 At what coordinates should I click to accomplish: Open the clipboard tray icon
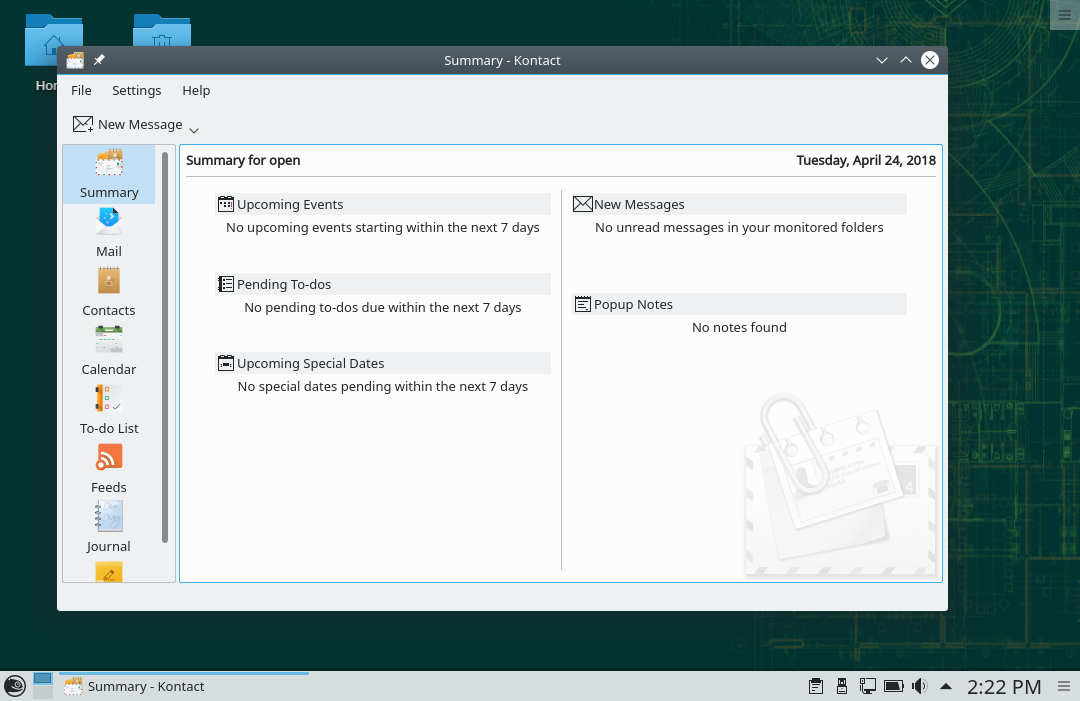point(816,686)
